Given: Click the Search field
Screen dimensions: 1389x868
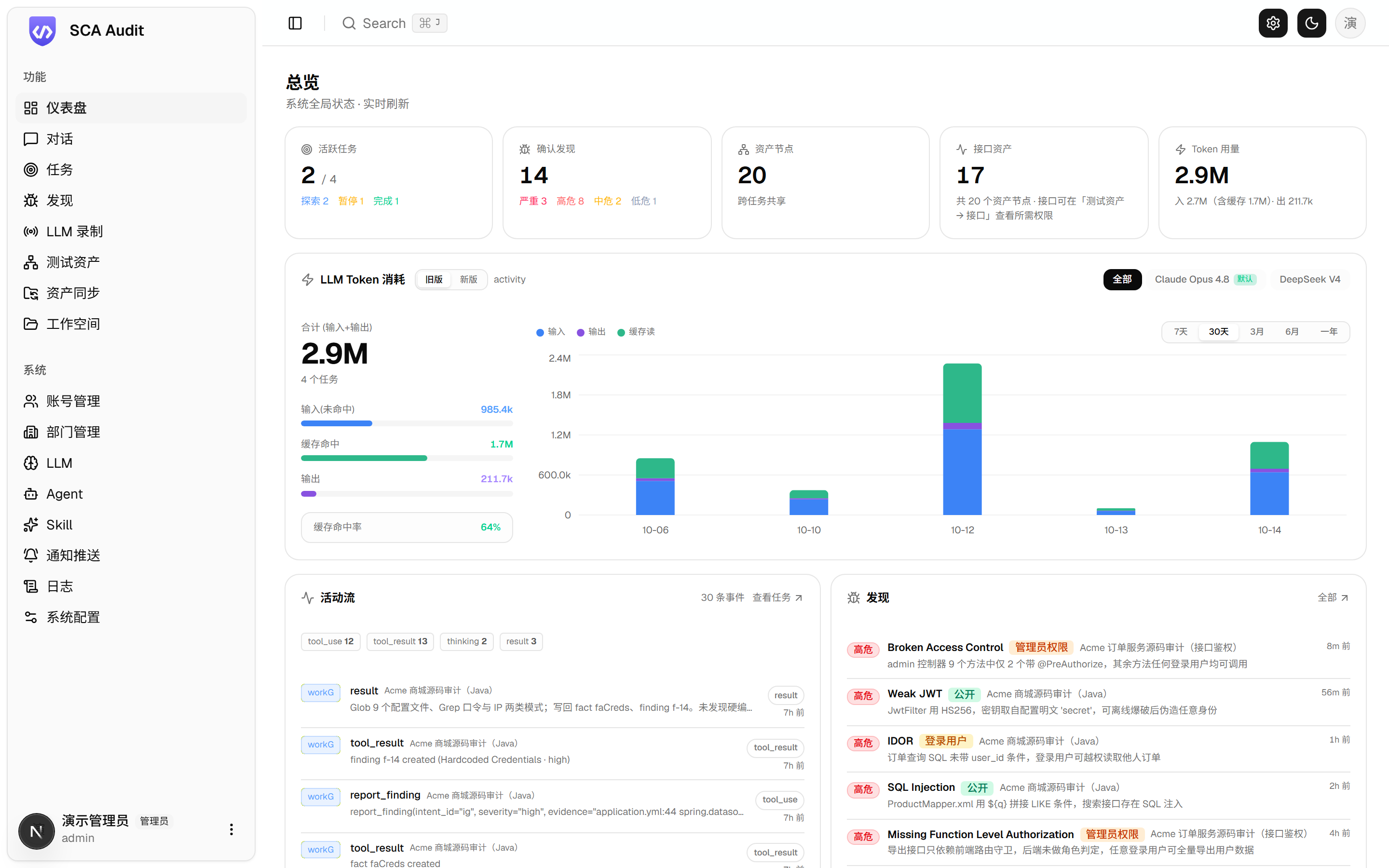Looking at the screenshot, I should pos(395,23).
